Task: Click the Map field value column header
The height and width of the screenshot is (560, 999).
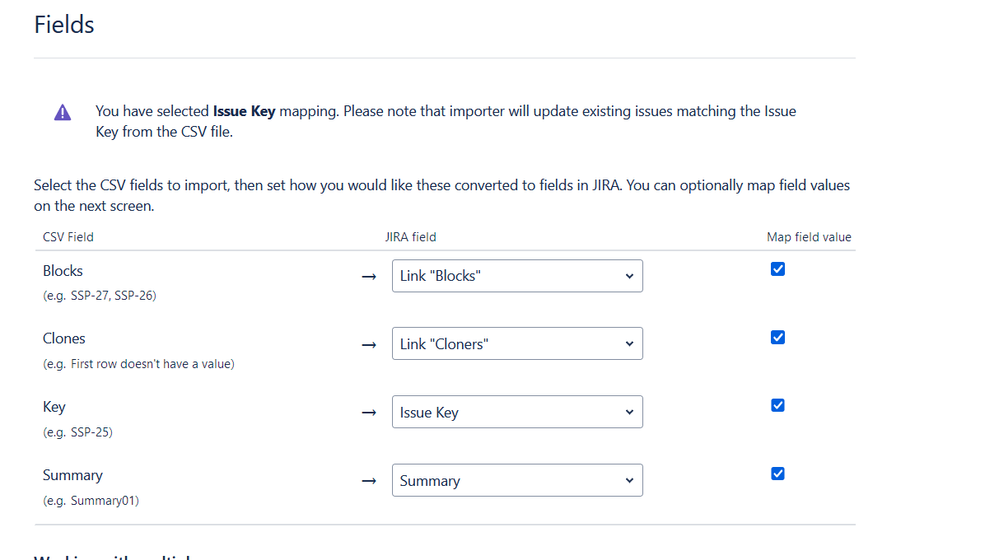Action: click(x=809, y=237)
